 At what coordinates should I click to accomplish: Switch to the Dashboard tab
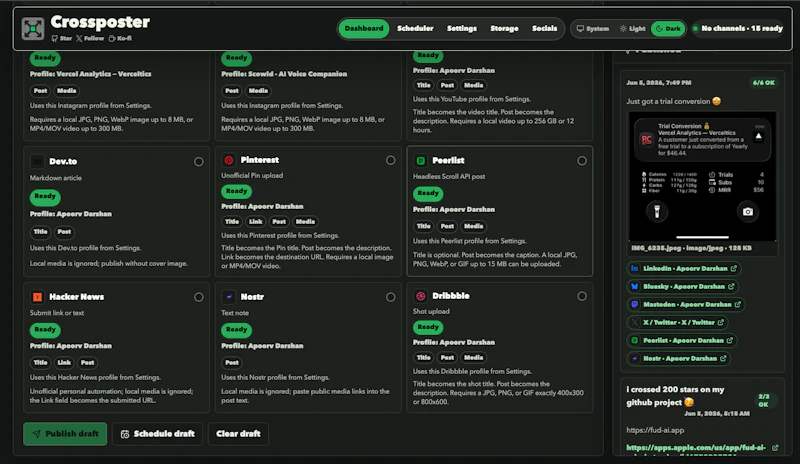[x=364, y=29]
